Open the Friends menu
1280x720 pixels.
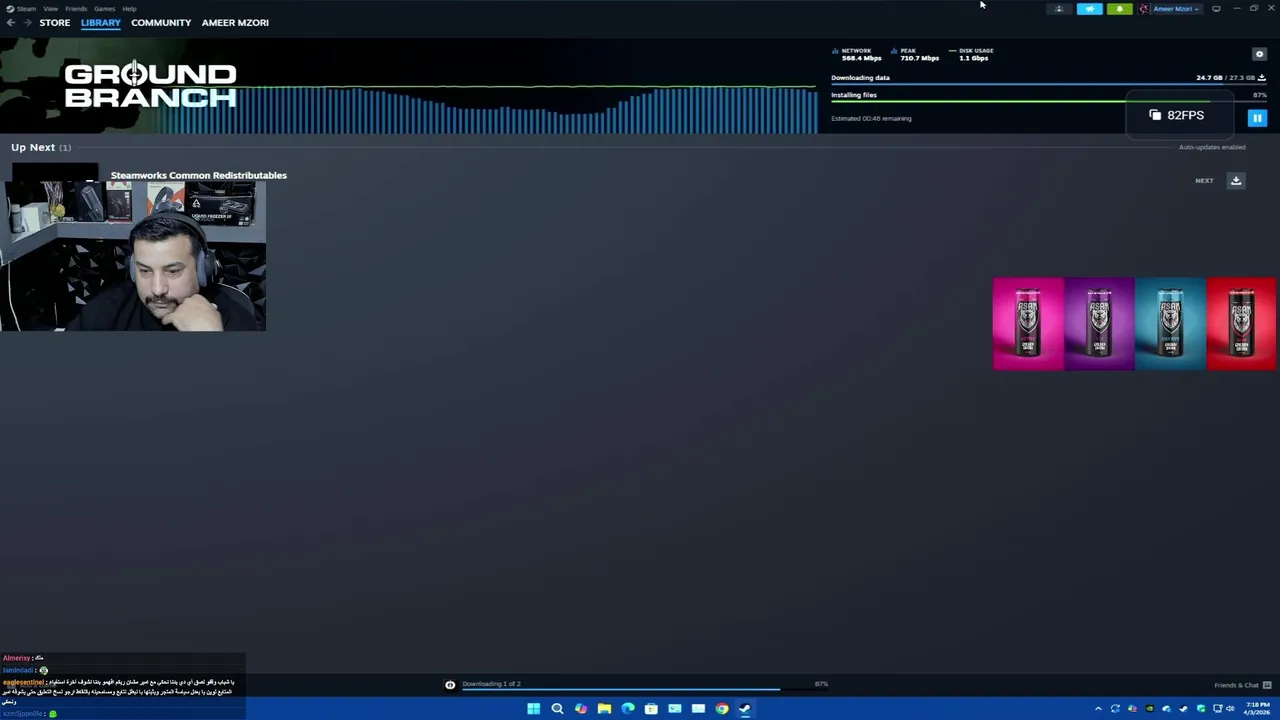[x=76, y=8]
